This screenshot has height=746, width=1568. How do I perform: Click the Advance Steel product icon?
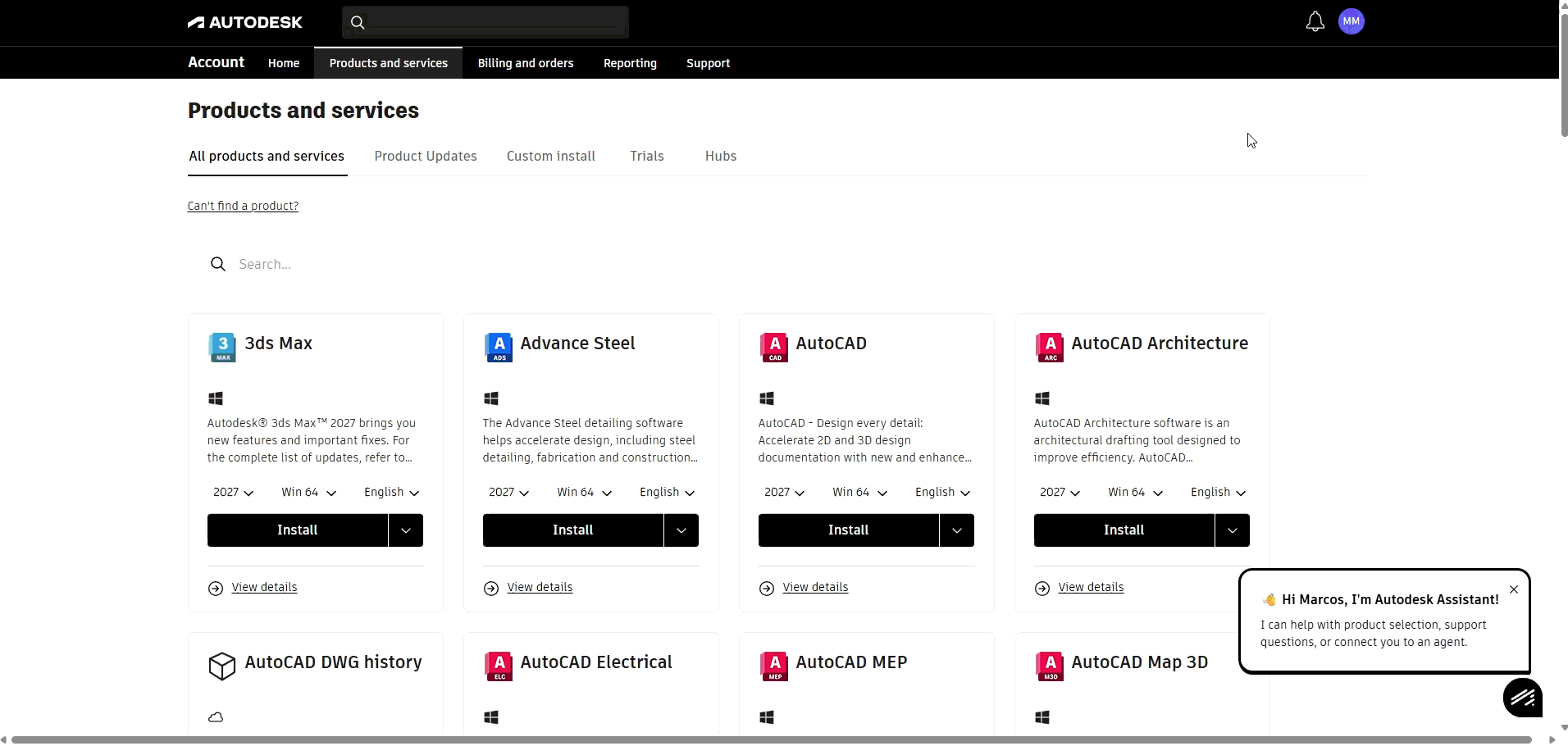click(498, 348)
